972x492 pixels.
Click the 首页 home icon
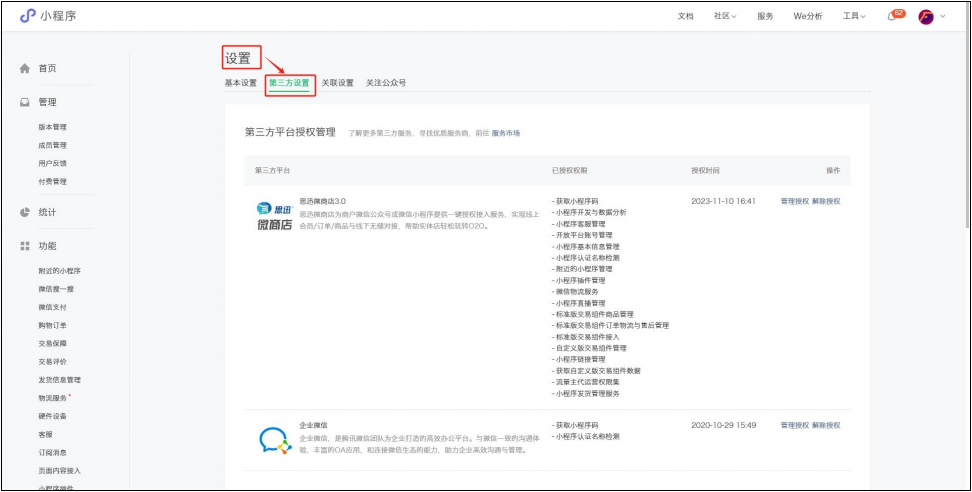pos(25,69)
